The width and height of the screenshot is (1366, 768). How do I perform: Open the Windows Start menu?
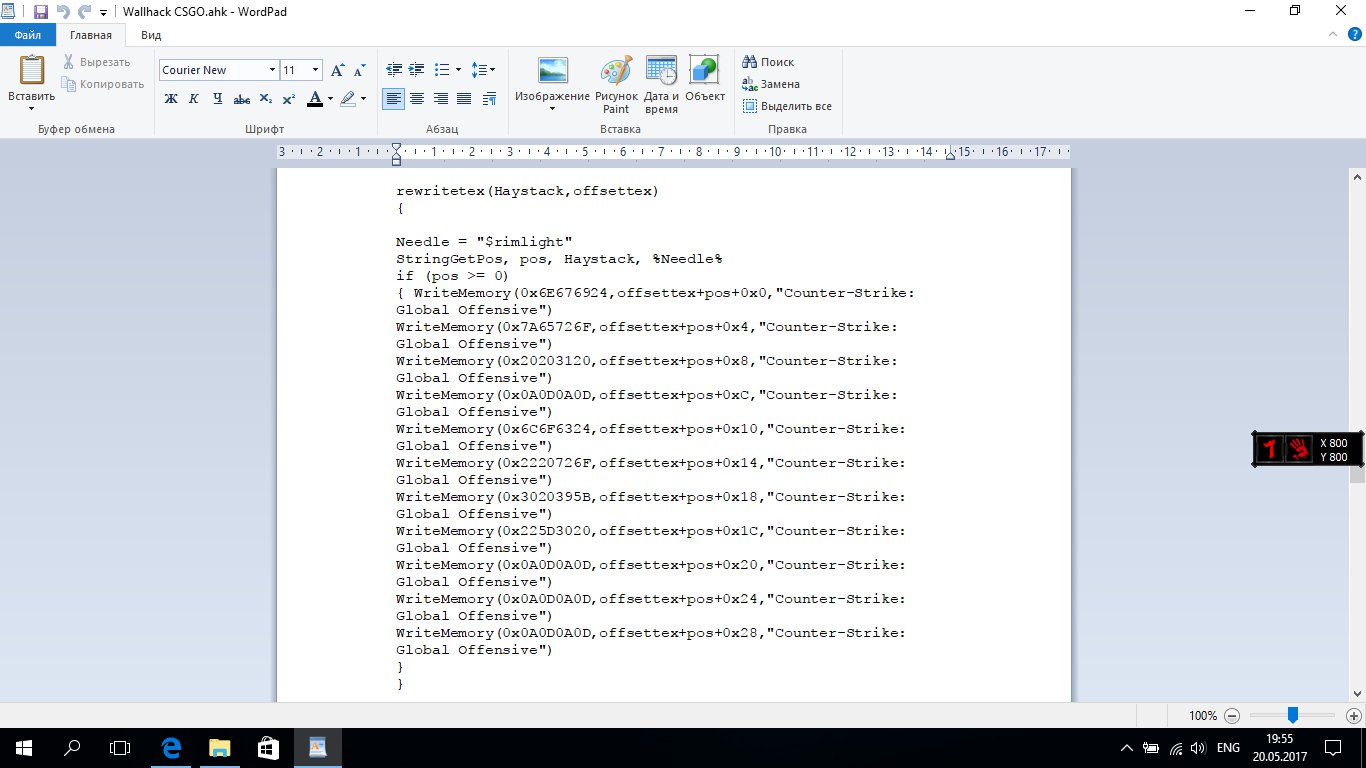click(24, 747)
